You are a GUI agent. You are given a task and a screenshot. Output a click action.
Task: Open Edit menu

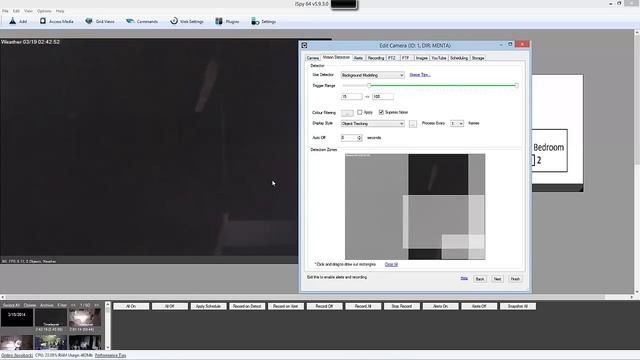16,11
